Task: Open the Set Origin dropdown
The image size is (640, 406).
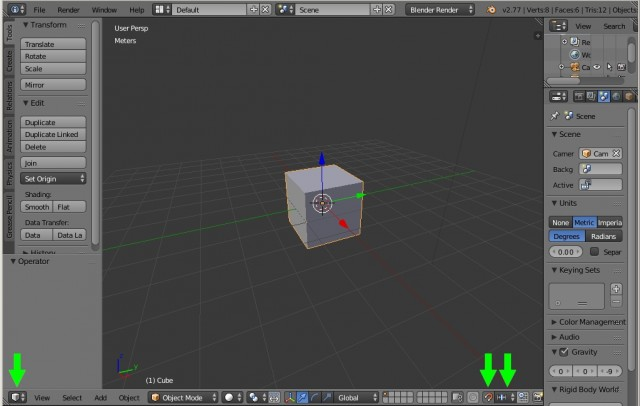Action: (x=53, y=179)
